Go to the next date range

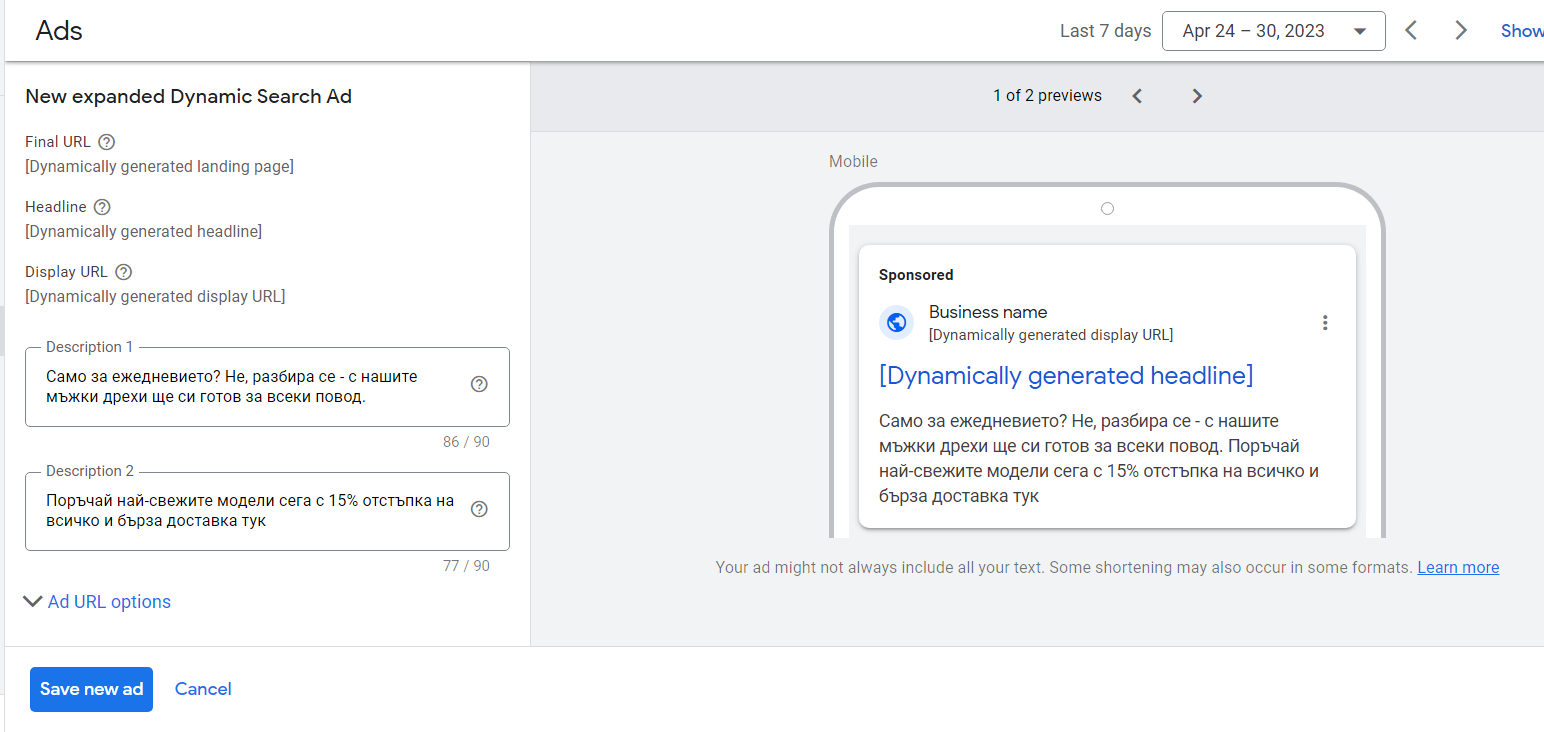(x=1461, y=31)
